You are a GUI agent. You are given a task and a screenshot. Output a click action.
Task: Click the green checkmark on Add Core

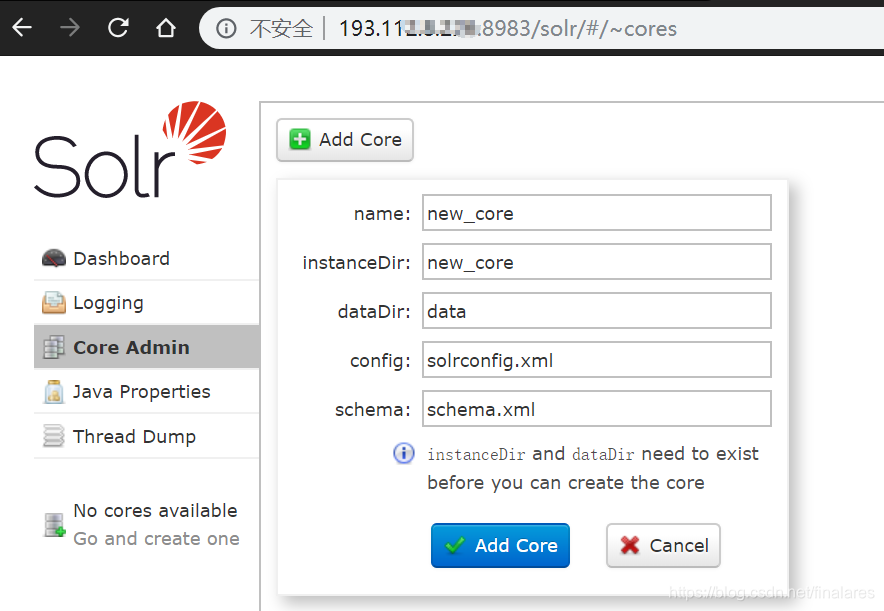[454, 545]
